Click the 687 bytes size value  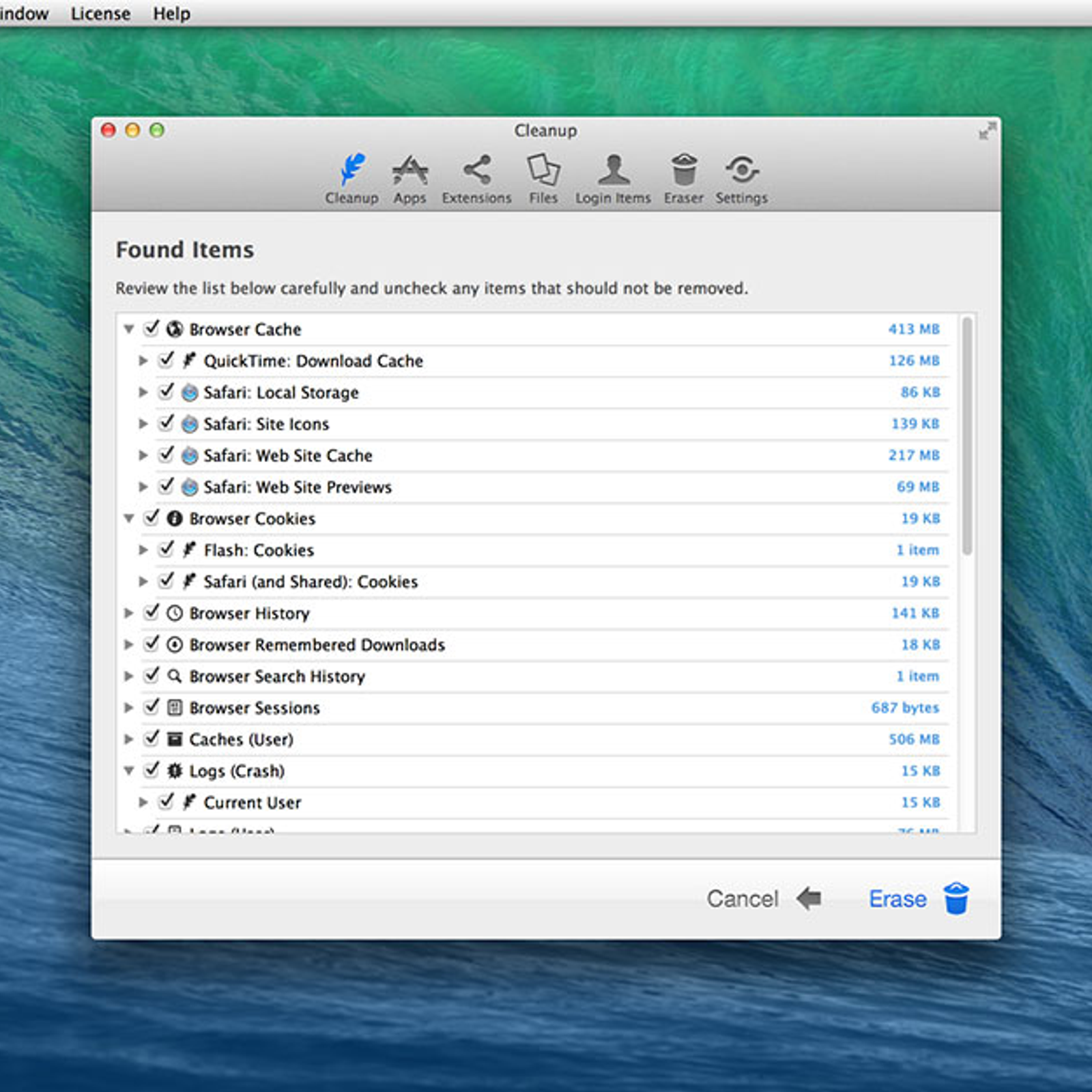pos(905,708)
